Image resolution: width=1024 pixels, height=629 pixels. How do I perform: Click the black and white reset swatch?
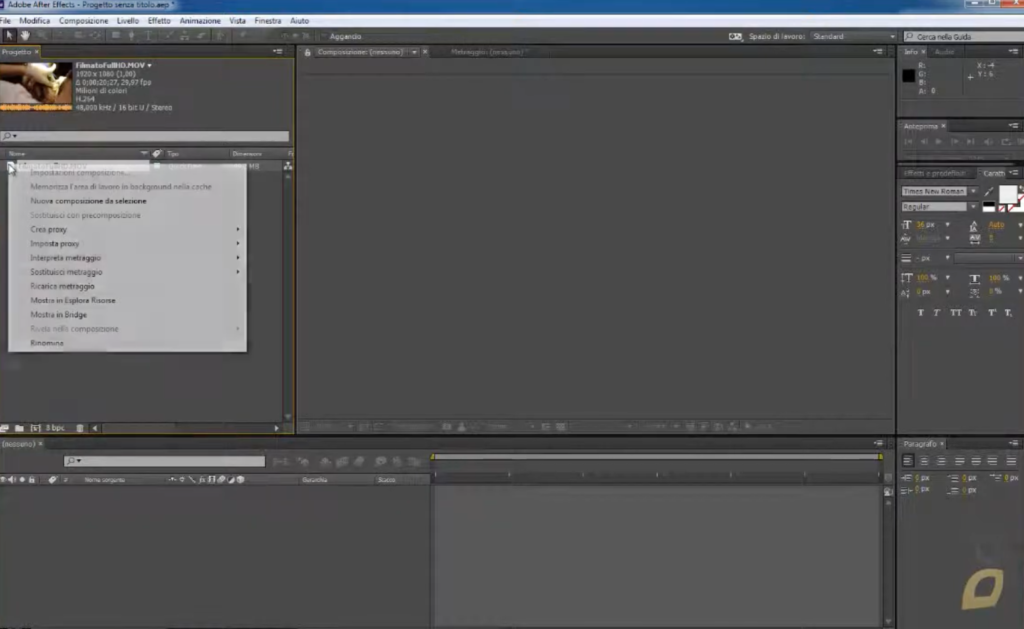click(989, 207)
